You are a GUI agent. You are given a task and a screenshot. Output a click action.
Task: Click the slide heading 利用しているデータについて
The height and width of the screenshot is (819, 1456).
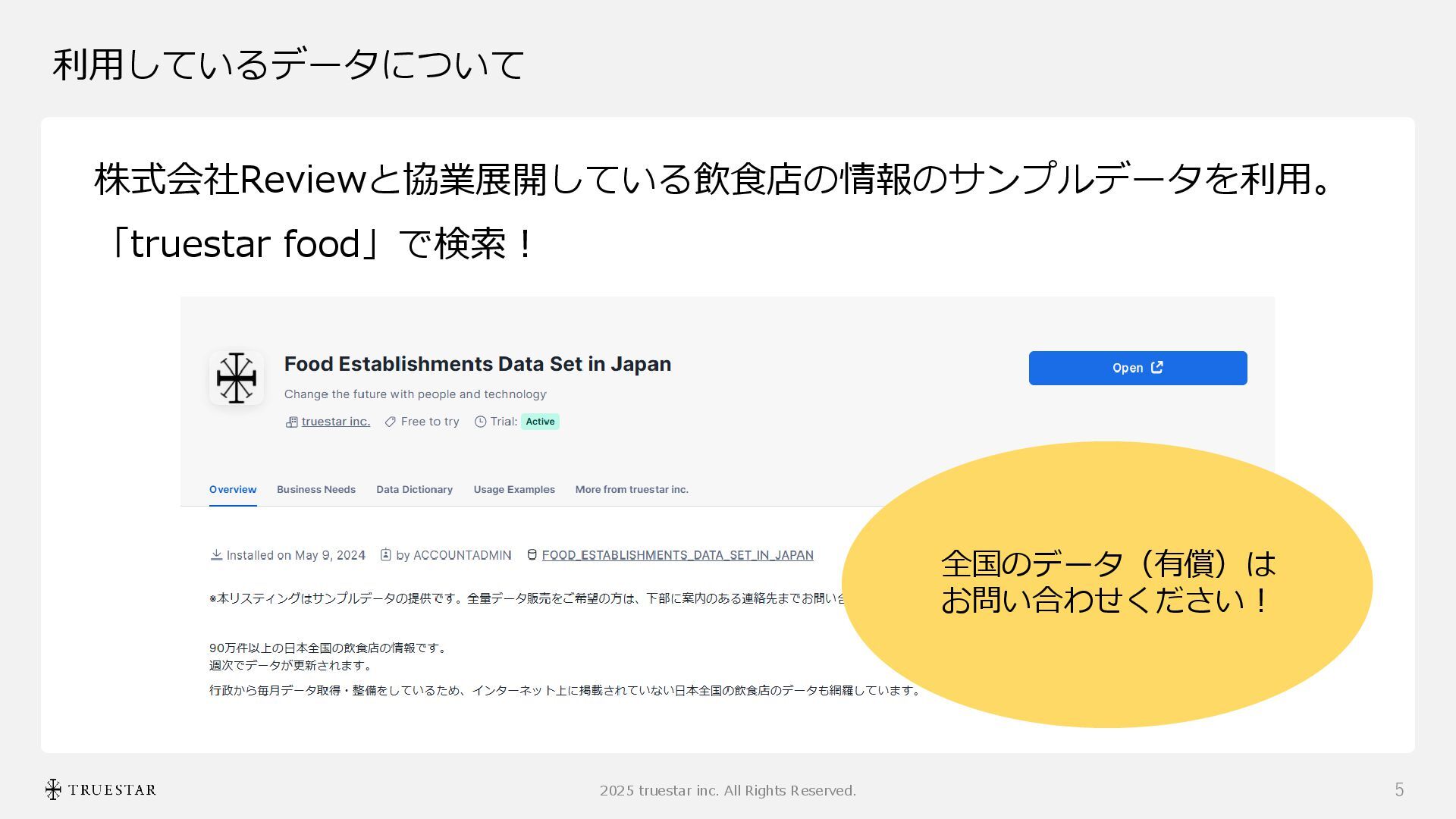pyautogui.click(x=288, y=64)
